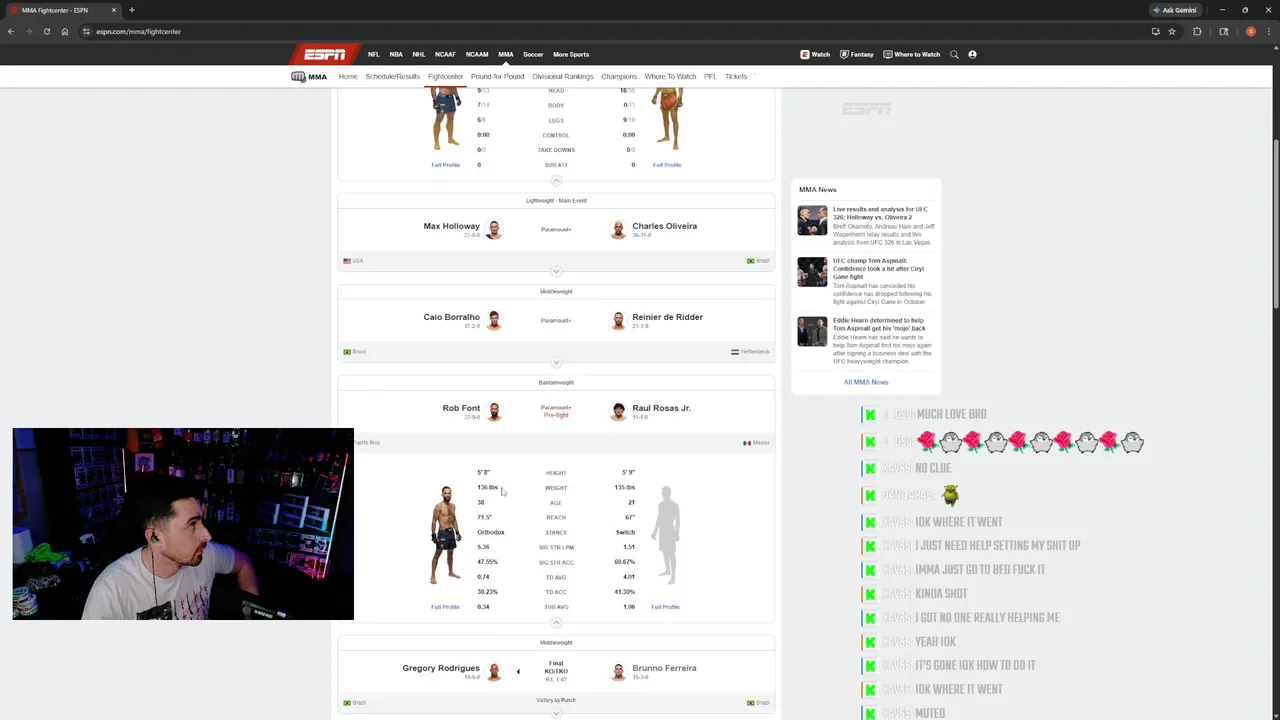Click the Ask Gemini button
The image size is (1280, 720).
1175,10
